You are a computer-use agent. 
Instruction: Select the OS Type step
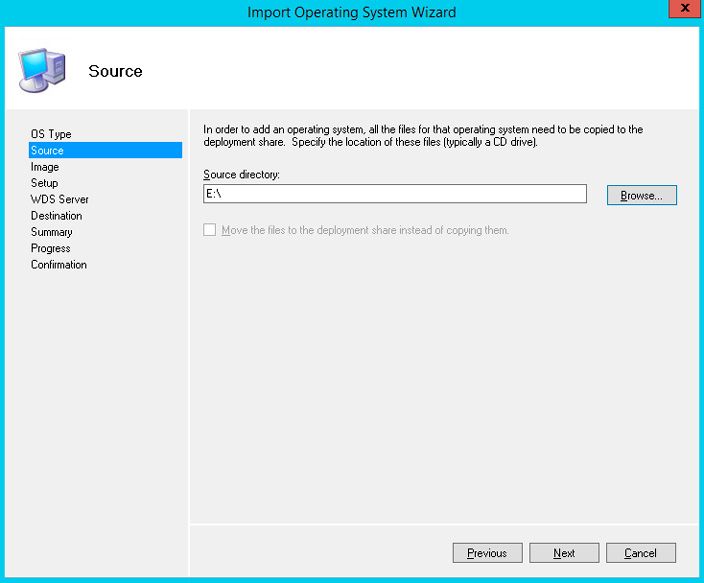pyautogui.click(x=51, y=134)
